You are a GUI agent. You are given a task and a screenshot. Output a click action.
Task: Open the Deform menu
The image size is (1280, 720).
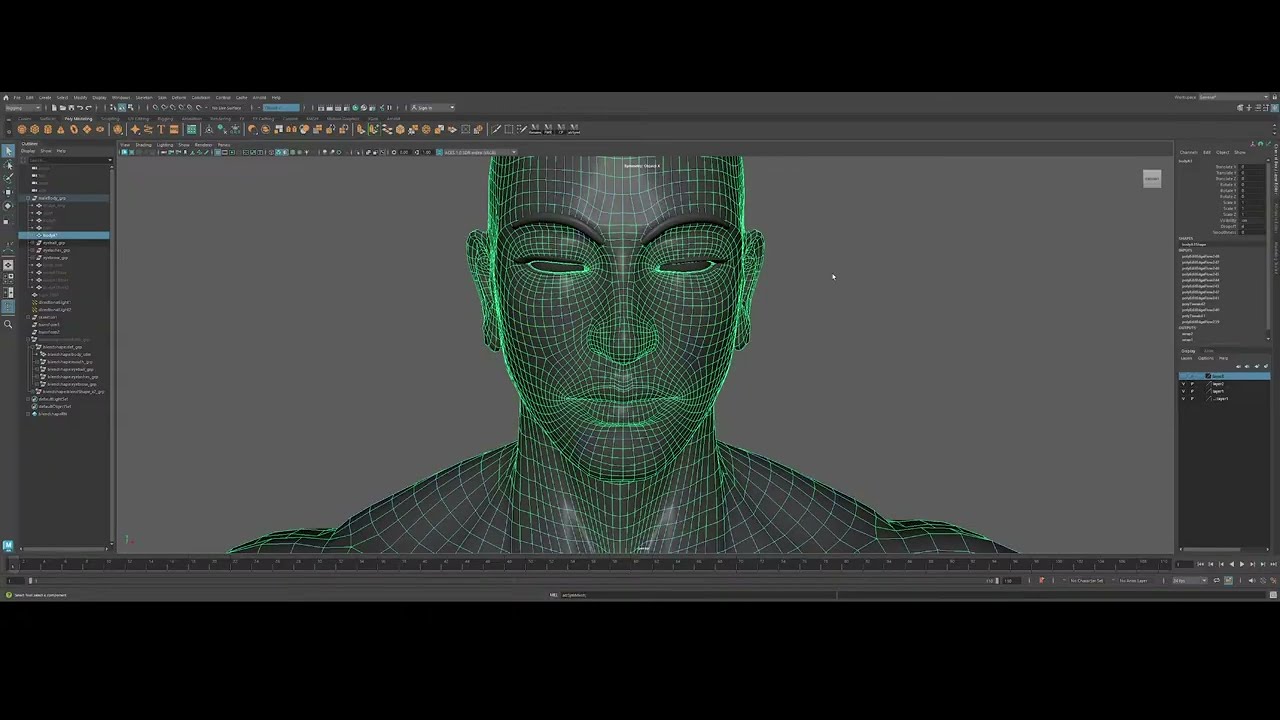(179, 98)
